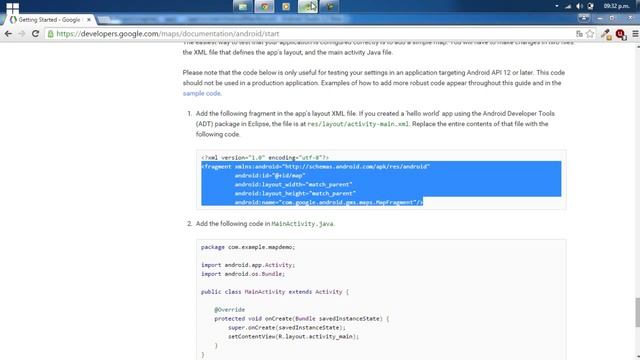Viewport: 640px width, 360px height.
Task: Click the setContentView(R.layout.activity_main) line
Action: click(x=293, y=337)
